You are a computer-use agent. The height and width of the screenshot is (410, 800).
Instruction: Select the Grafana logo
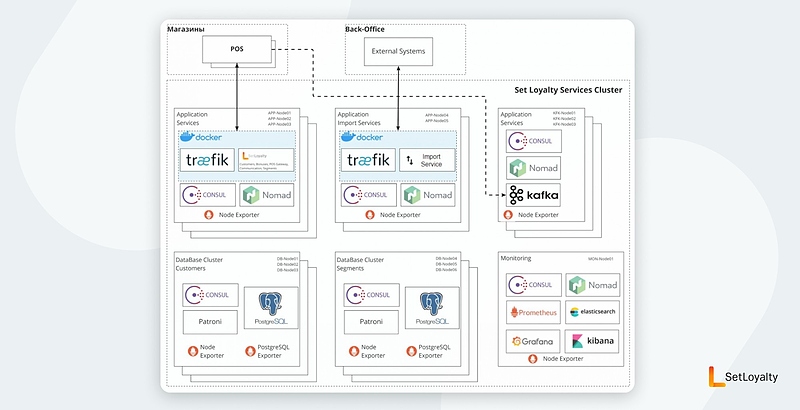(x=532, y=342)
